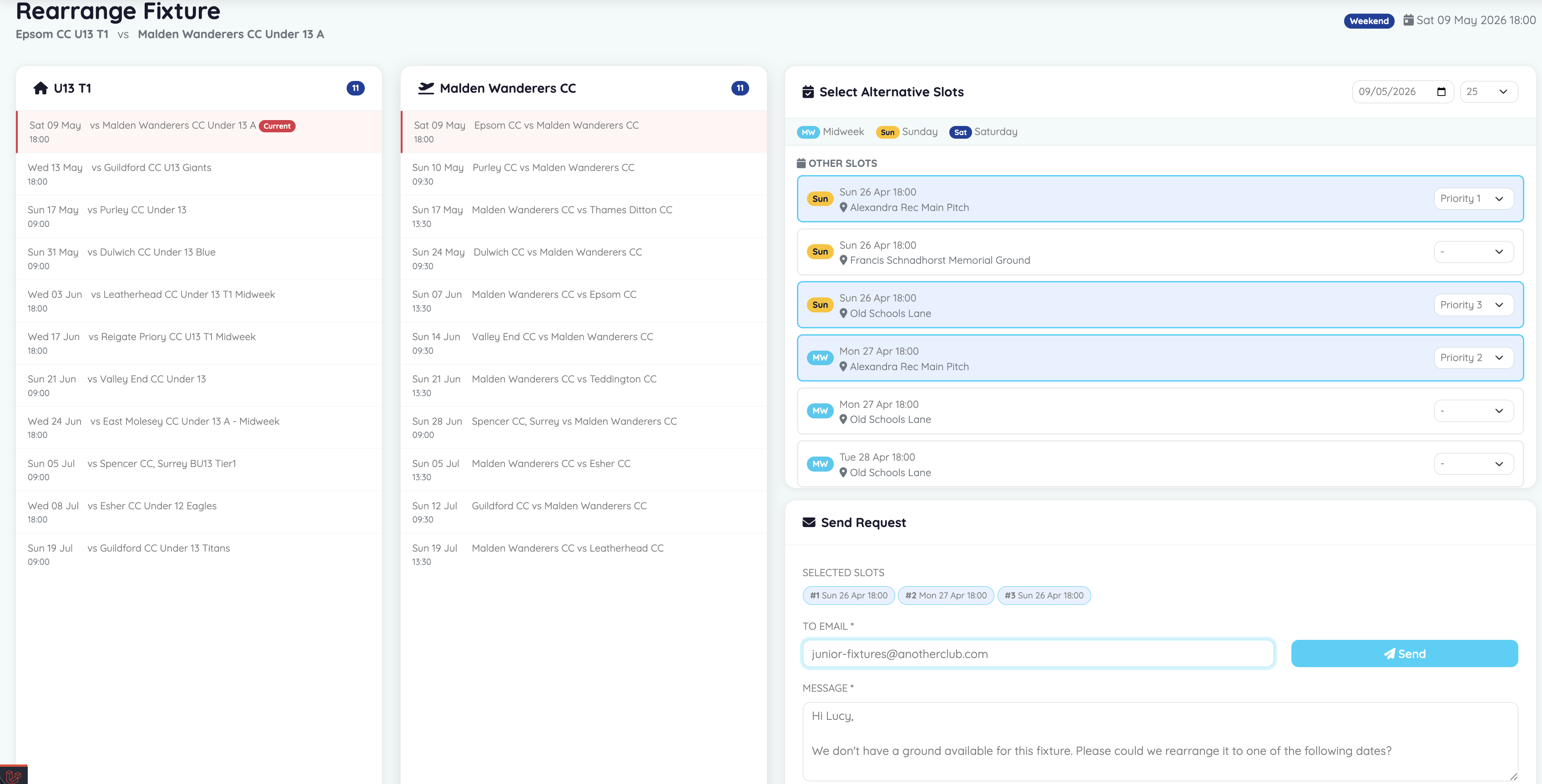Click the envelope icon by Send Request

point(809,523)
